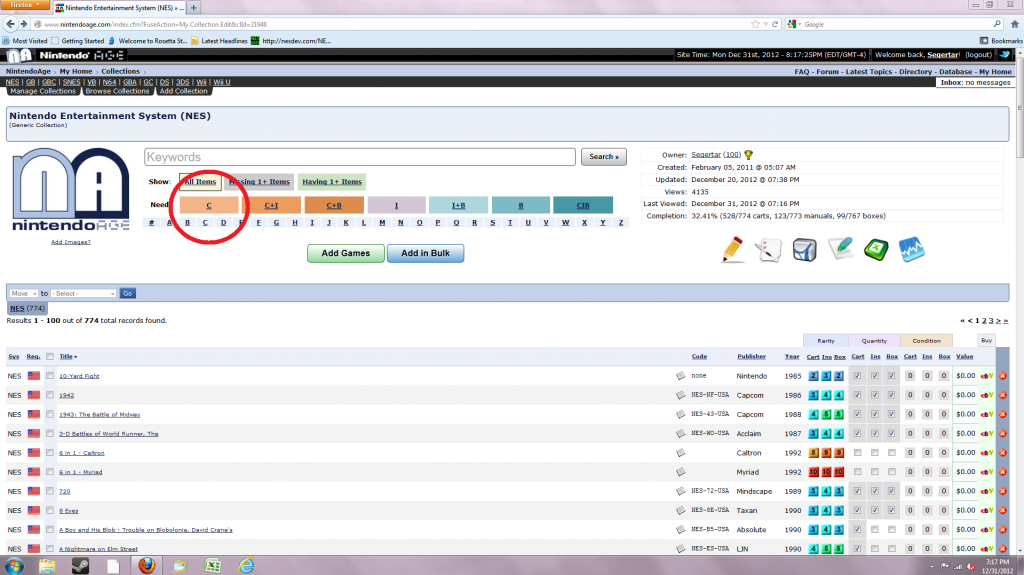Check the row checkbox beside 720
The height and width of the screenshot is (575, 1024).
point(50,492)
